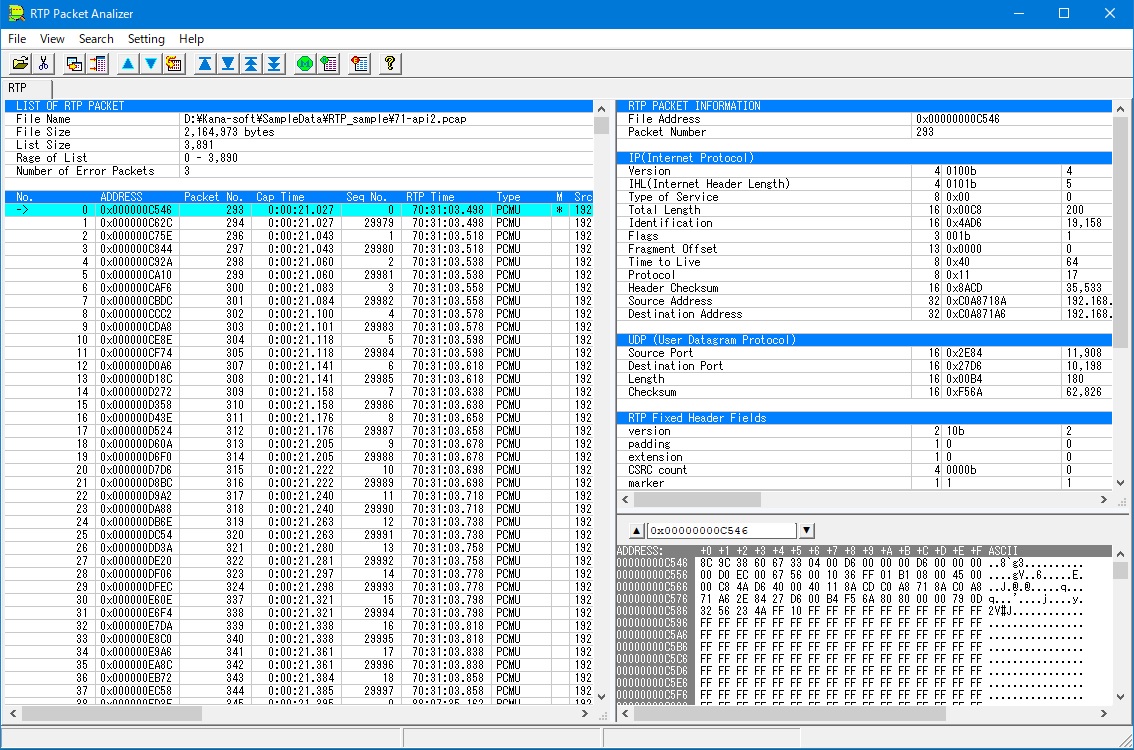This screenshot has width=1134, height=750.
Task: Open a capture file with the folder icon
Action: click(20, 64)
